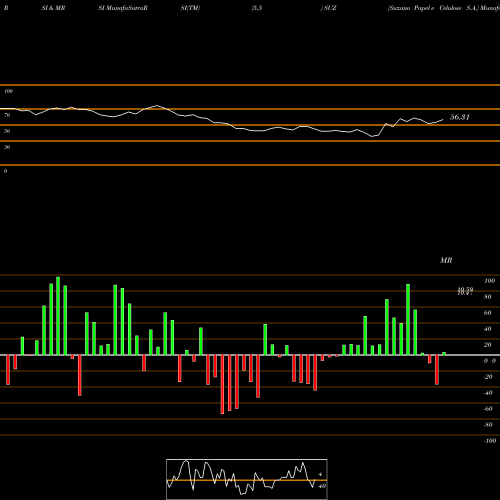
Task: Click the 70 level label on RSI axis
Action: pos(7,115)
